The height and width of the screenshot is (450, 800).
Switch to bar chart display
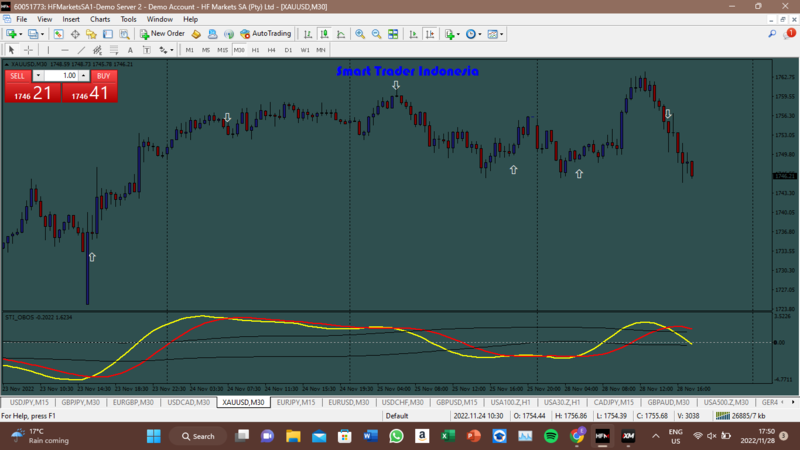coord(308,34)
